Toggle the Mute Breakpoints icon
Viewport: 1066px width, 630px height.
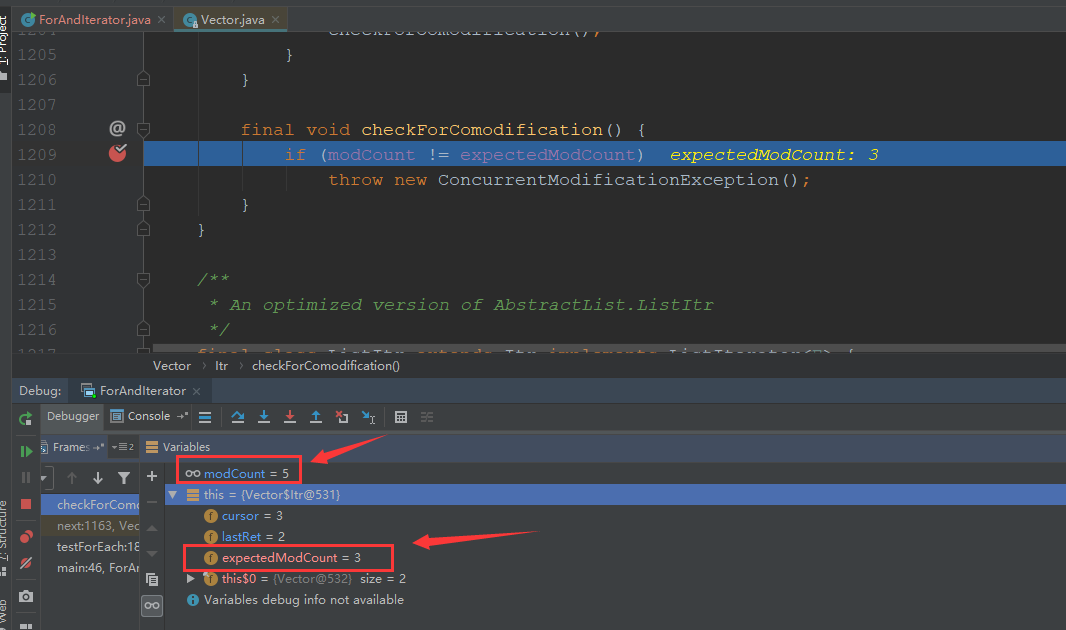(x=25, y=562)
